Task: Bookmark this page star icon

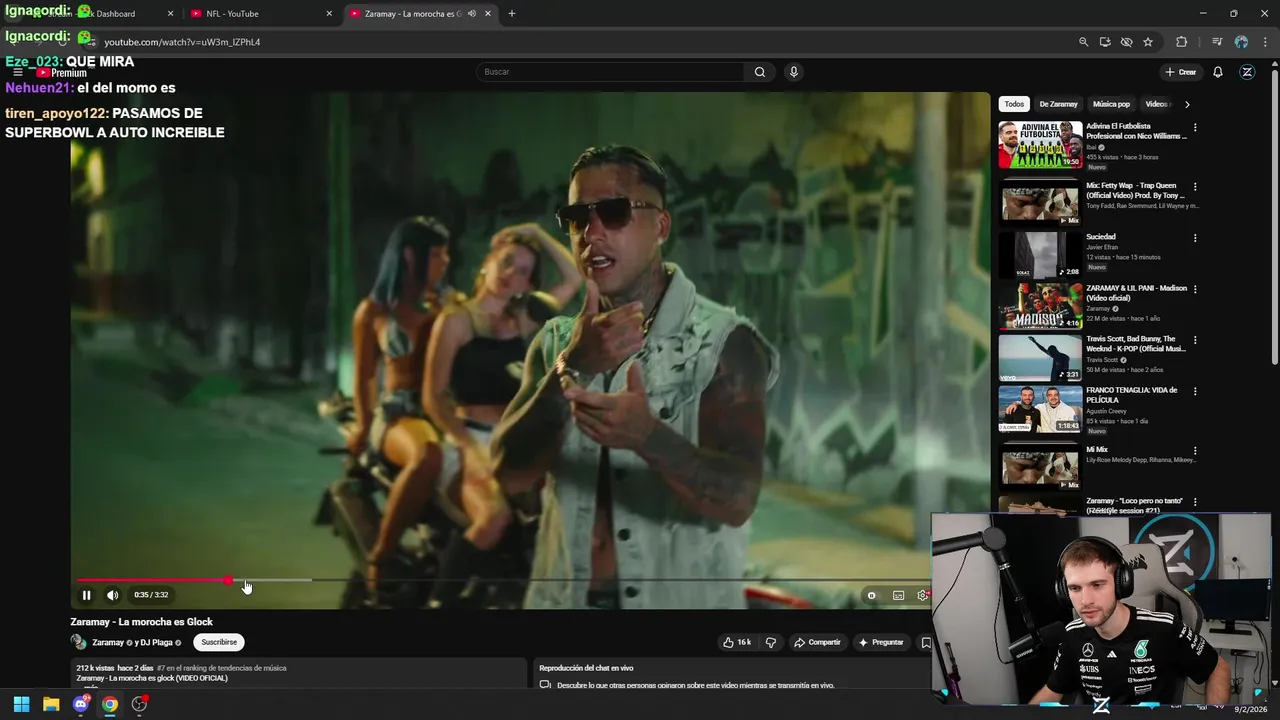Action: pyautogui.click(x=1148, y=42)
